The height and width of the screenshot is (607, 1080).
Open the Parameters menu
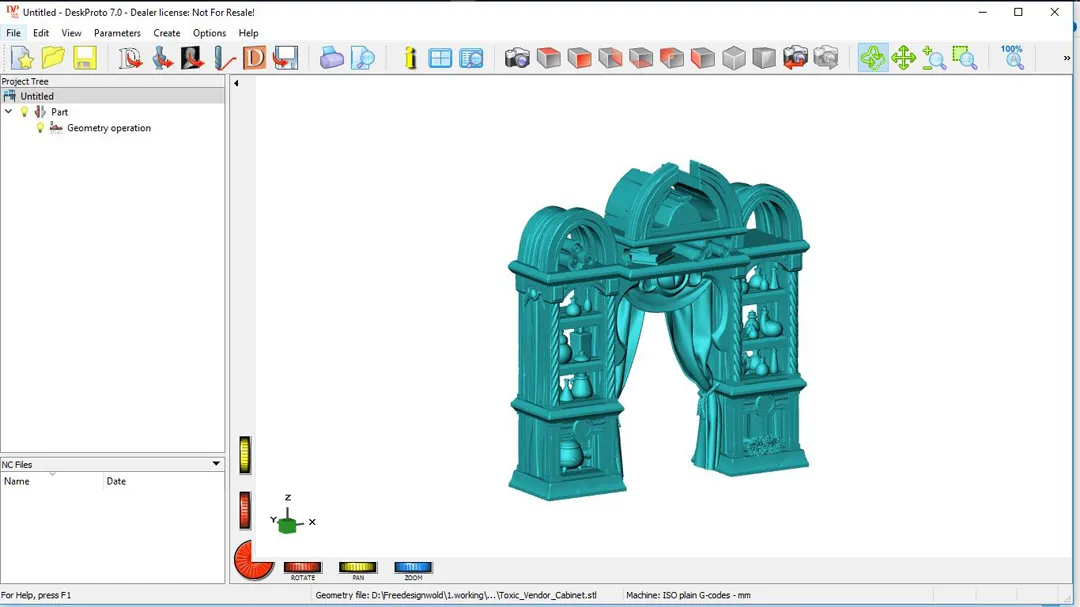(x=117, y=33)
